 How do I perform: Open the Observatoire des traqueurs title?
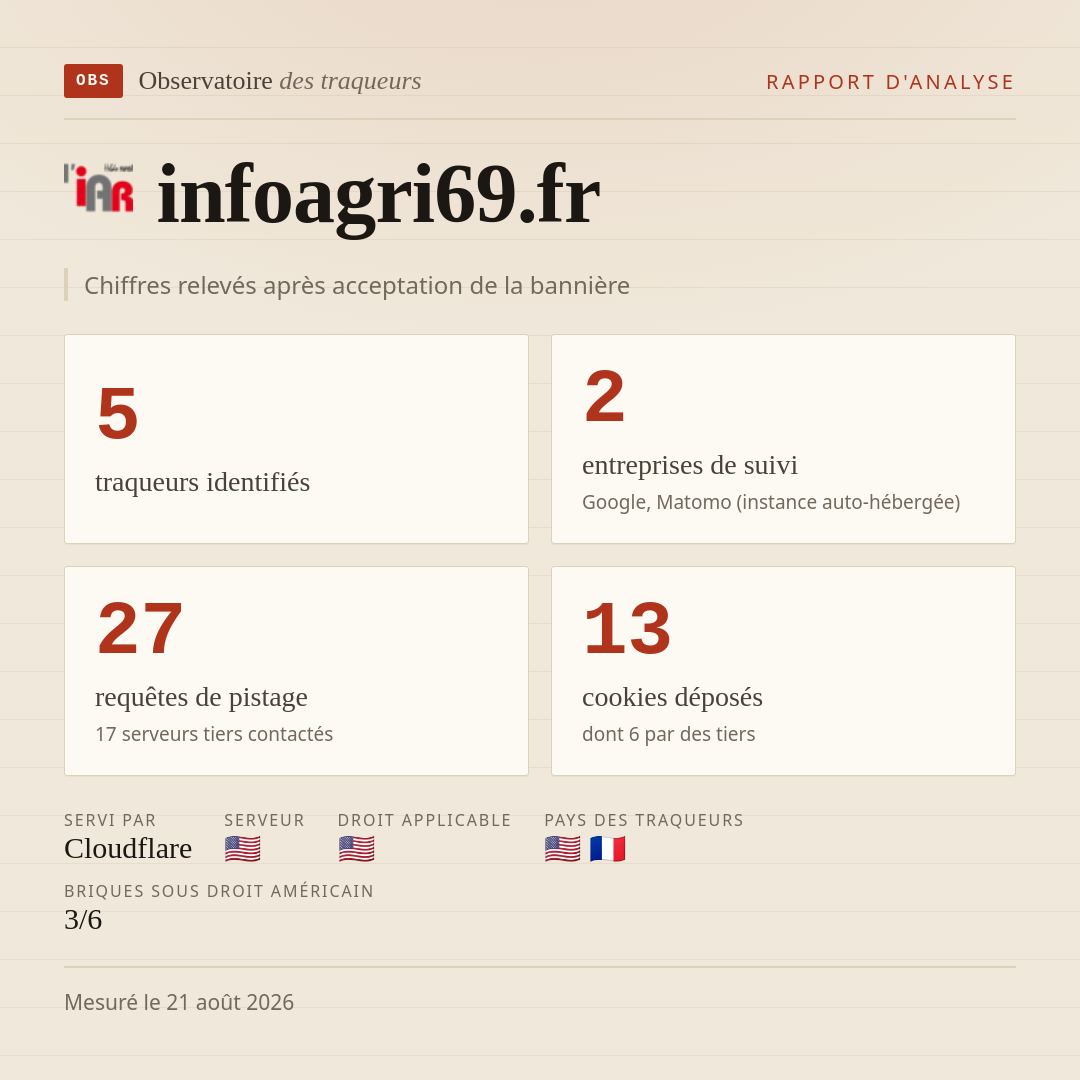tap(280, 81)
